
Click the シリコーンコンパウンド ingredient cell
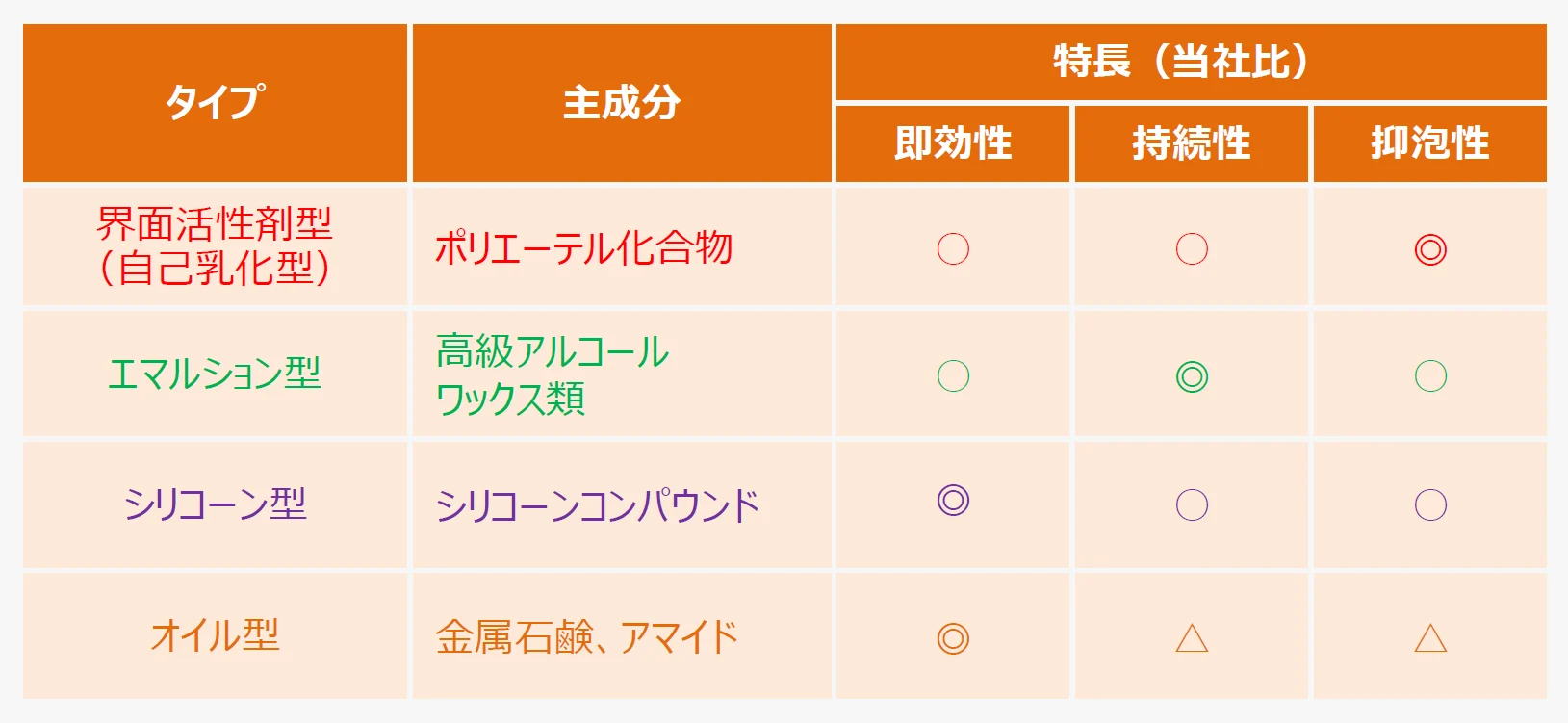point(622,504)
